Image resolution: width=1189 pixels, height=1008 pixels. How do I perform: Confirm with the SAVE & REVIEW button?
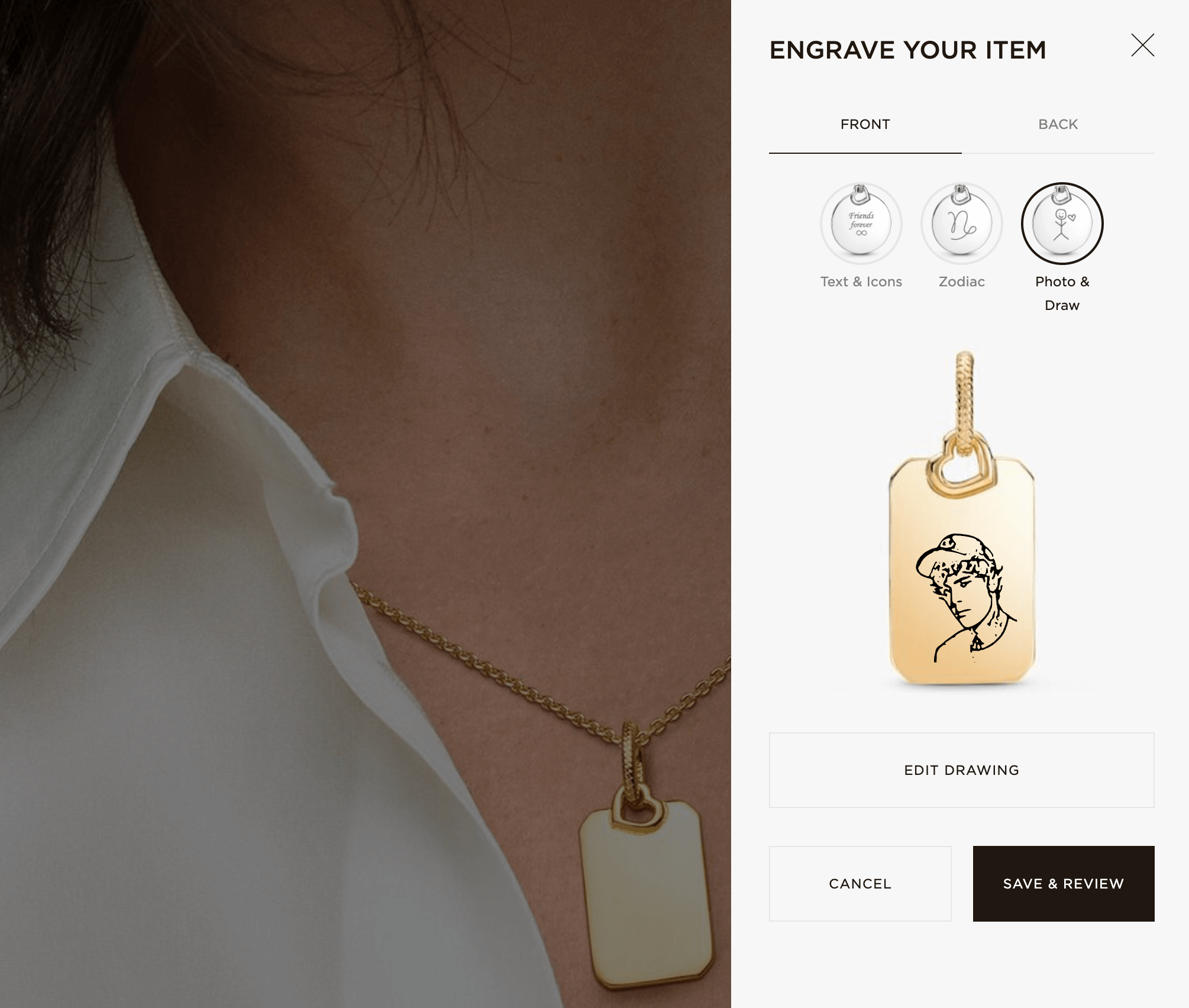coord(1064,883)
